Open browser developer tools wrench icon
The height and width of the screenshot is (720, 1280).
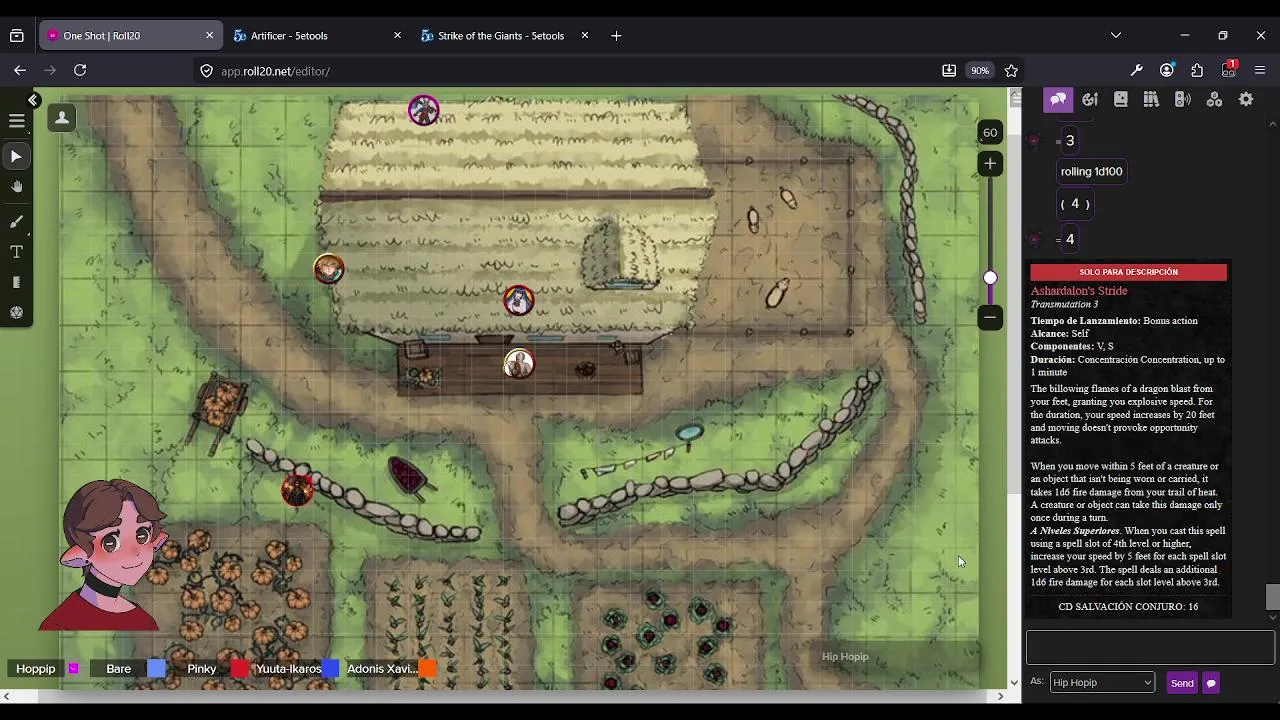[x=1137, y=71]
